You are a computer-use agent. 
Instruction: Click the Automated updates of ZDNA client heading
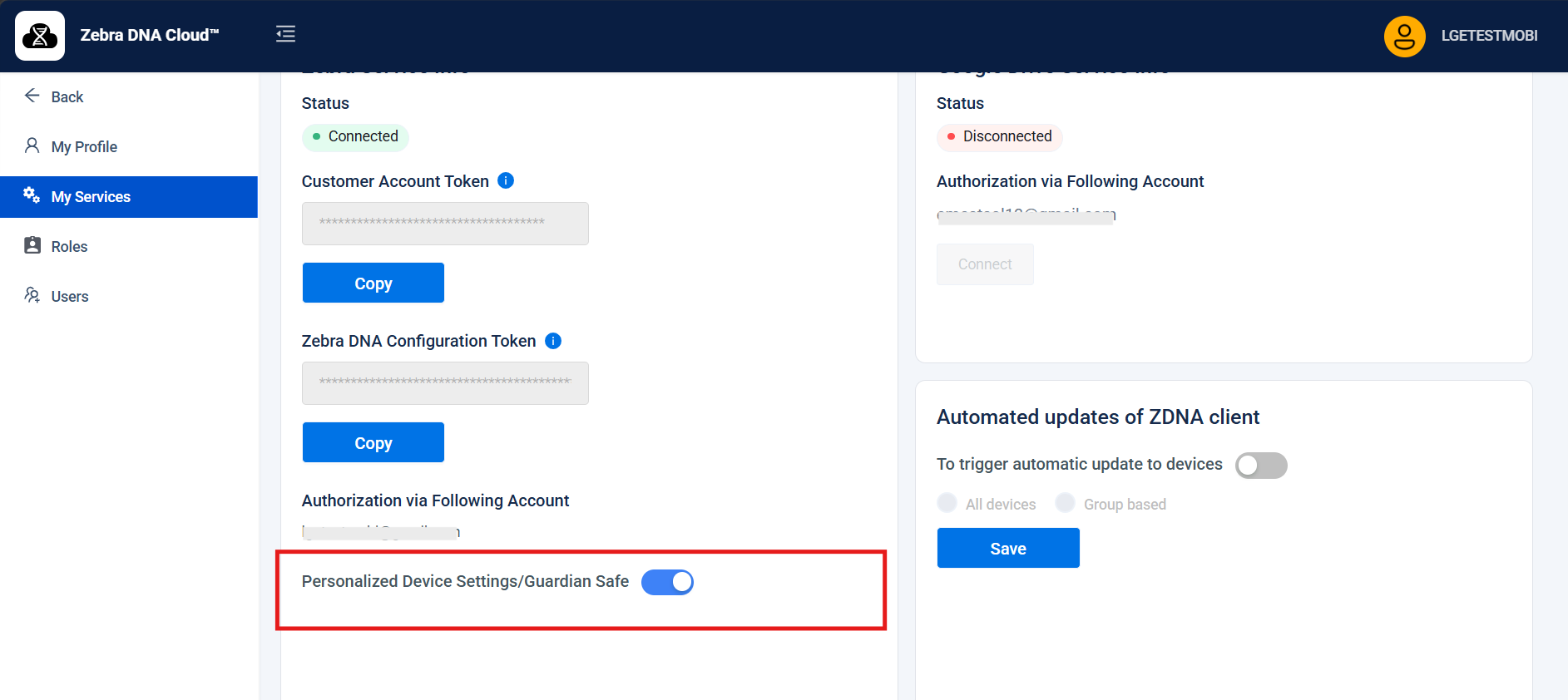tap(1098, 417)
